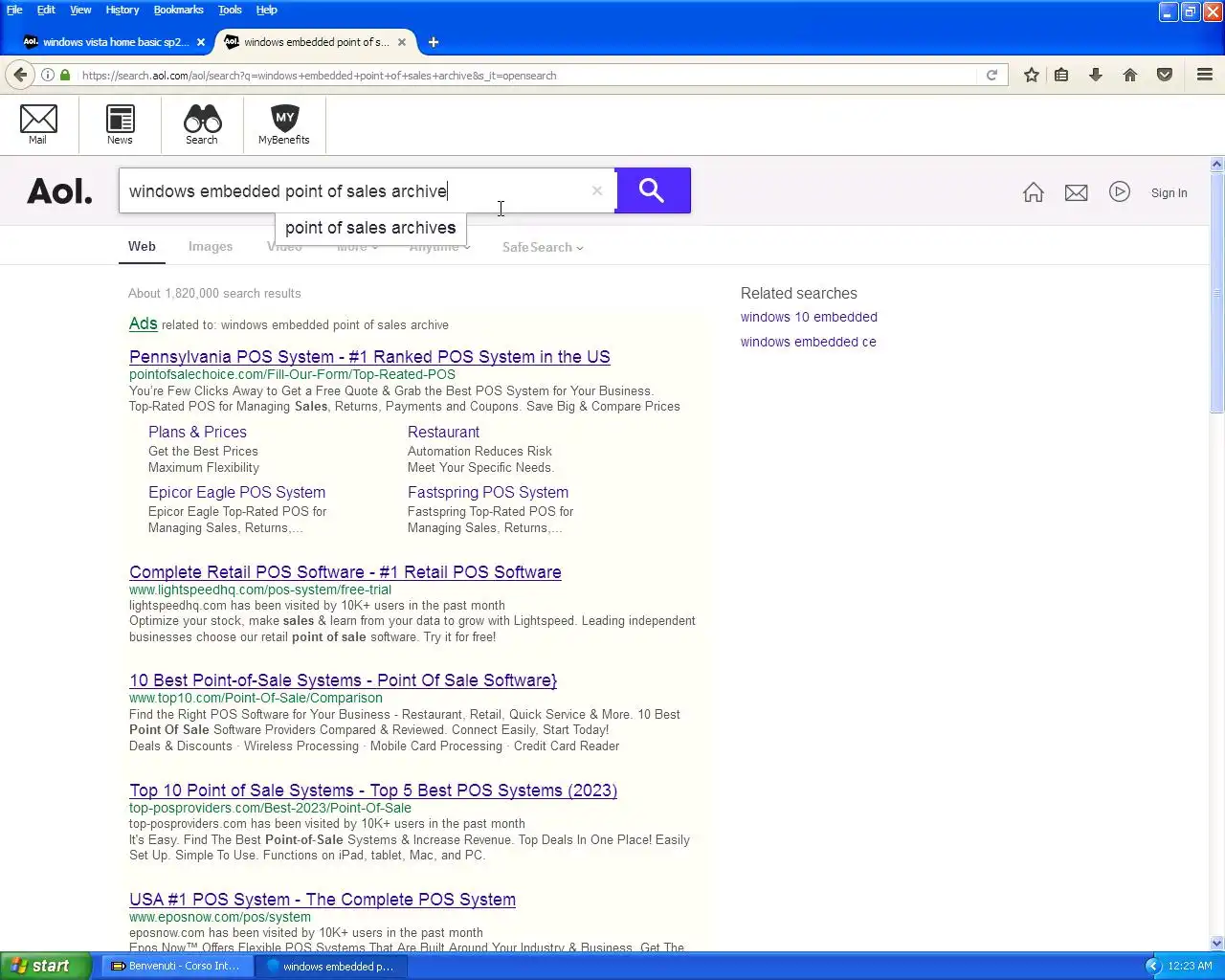
Task: Open the Help menu
Action: tap(267, 10)
